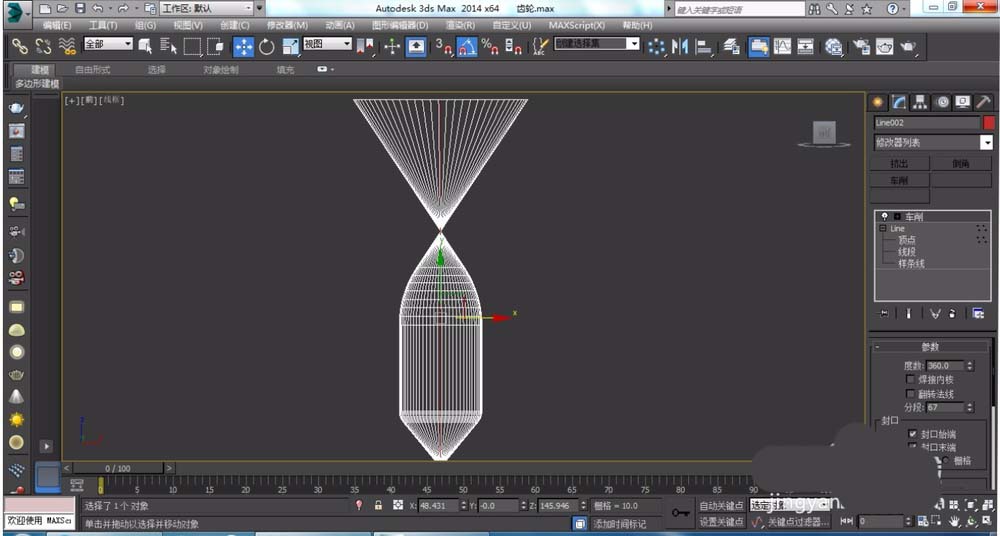The image size is (1000, 536).
Task: Open the Motion command panel tab
Action: pos(941,101)
